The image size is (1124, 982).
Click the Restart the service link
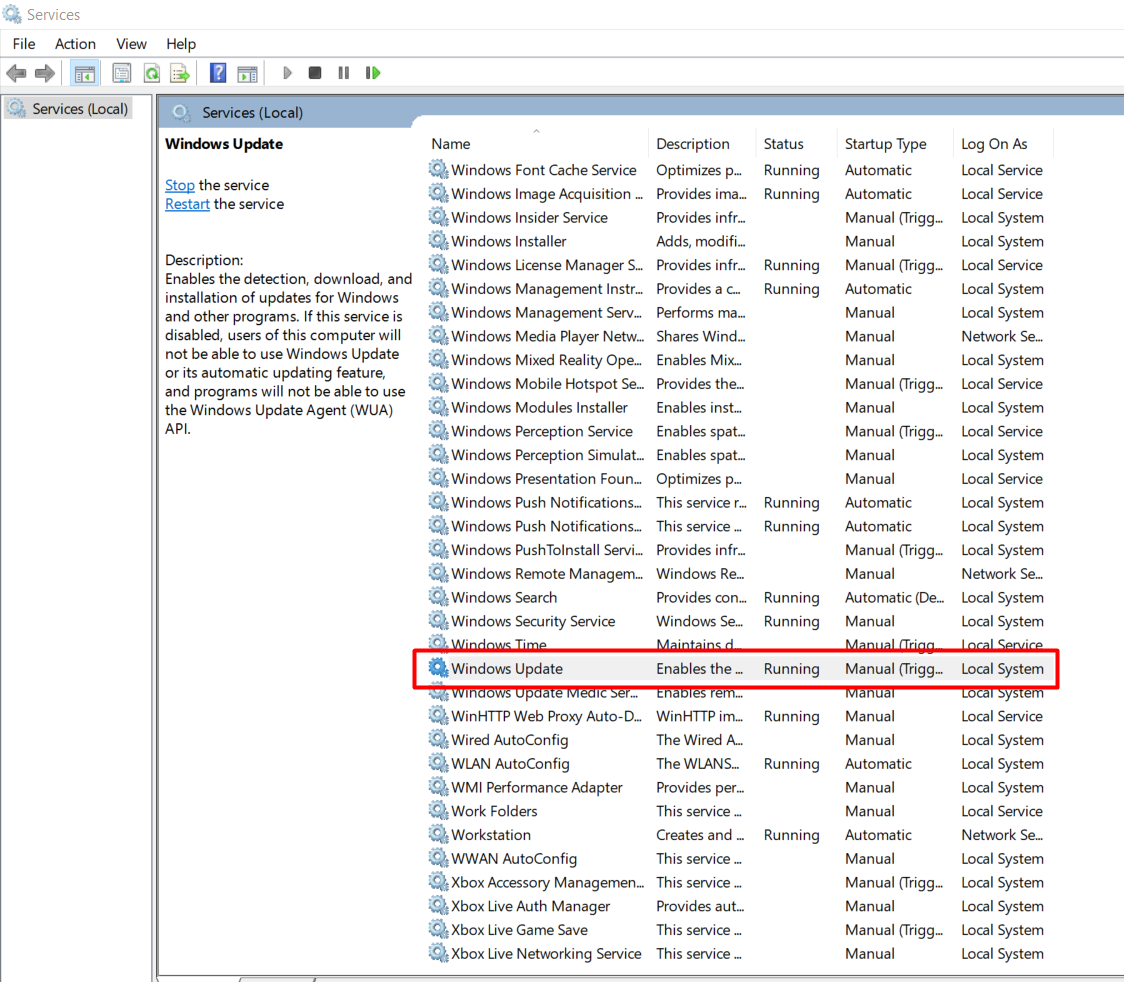(187, 204)
